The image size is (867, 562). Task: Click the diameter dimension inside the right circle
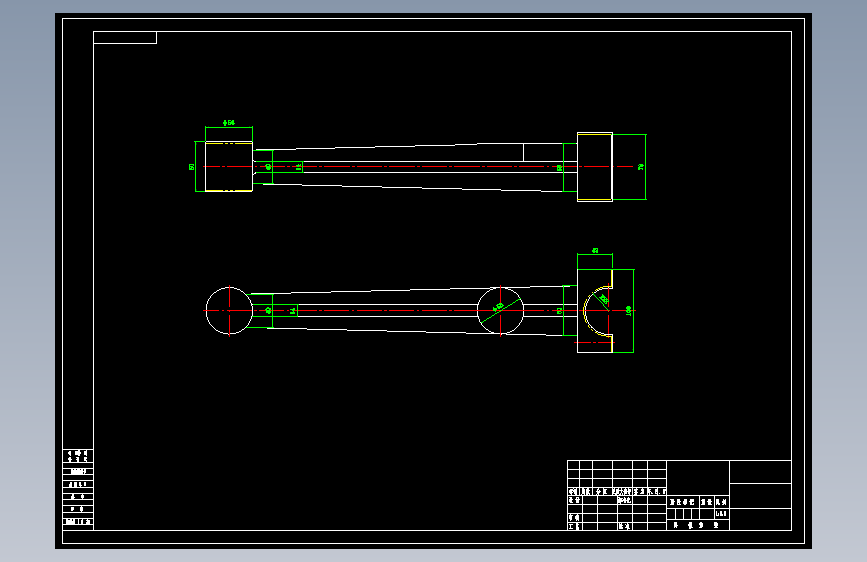[499, 307]
